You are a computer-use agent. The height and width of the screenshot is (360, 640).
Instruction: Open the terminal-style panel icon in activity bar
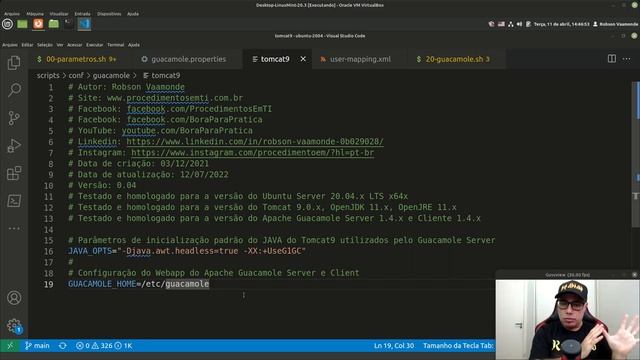tap(14, 201)
